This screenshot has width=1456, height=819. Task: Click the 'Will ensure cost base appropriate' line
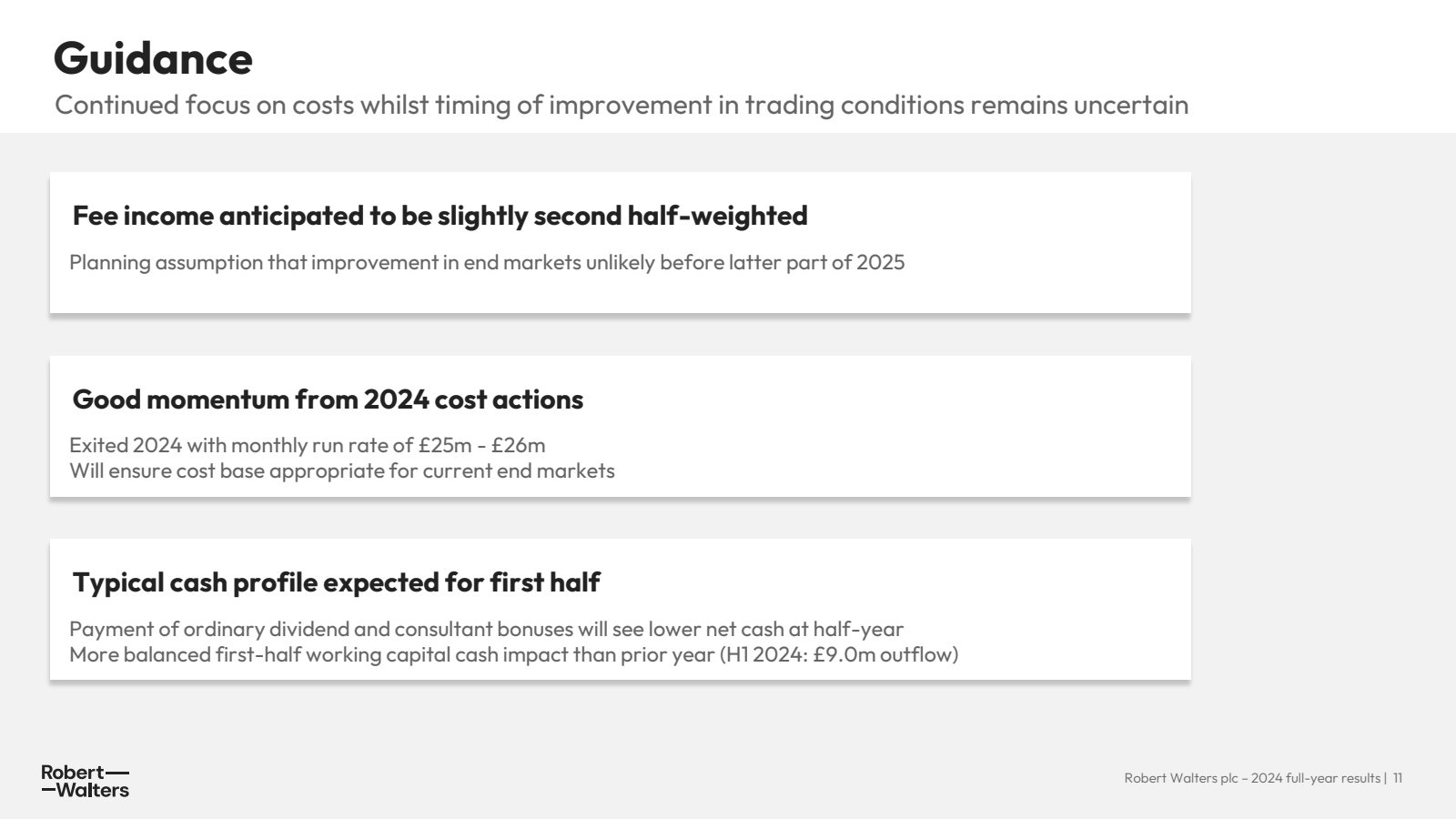(342, 470)
